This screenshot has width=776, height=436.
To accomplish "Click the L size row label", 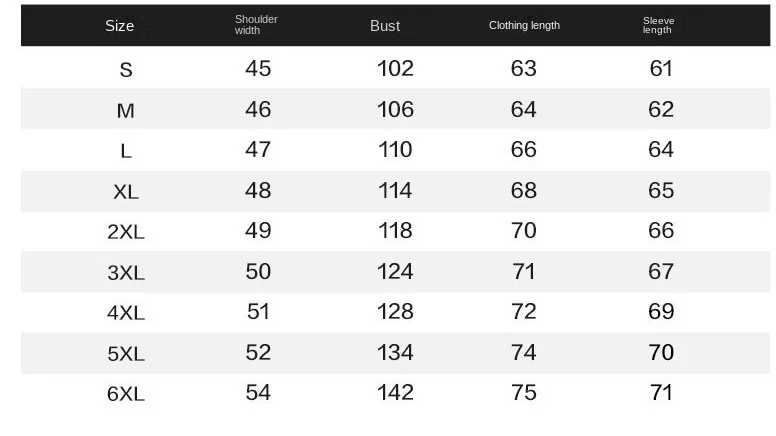I will tap(126, 151).
